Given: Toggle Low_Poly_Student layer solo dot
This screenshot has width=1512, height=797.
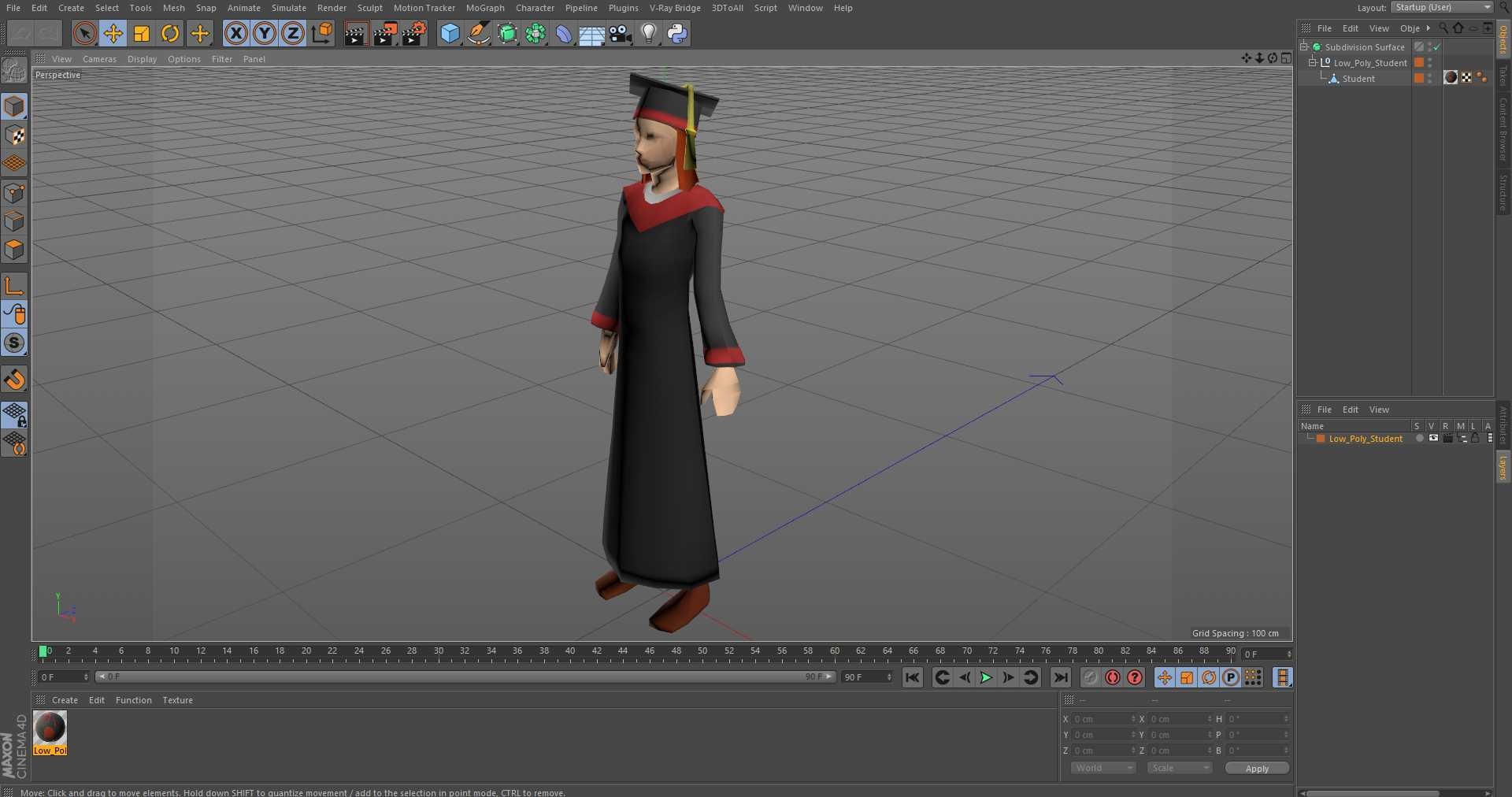Looking at the screenshot, I should pos(1419,439).
